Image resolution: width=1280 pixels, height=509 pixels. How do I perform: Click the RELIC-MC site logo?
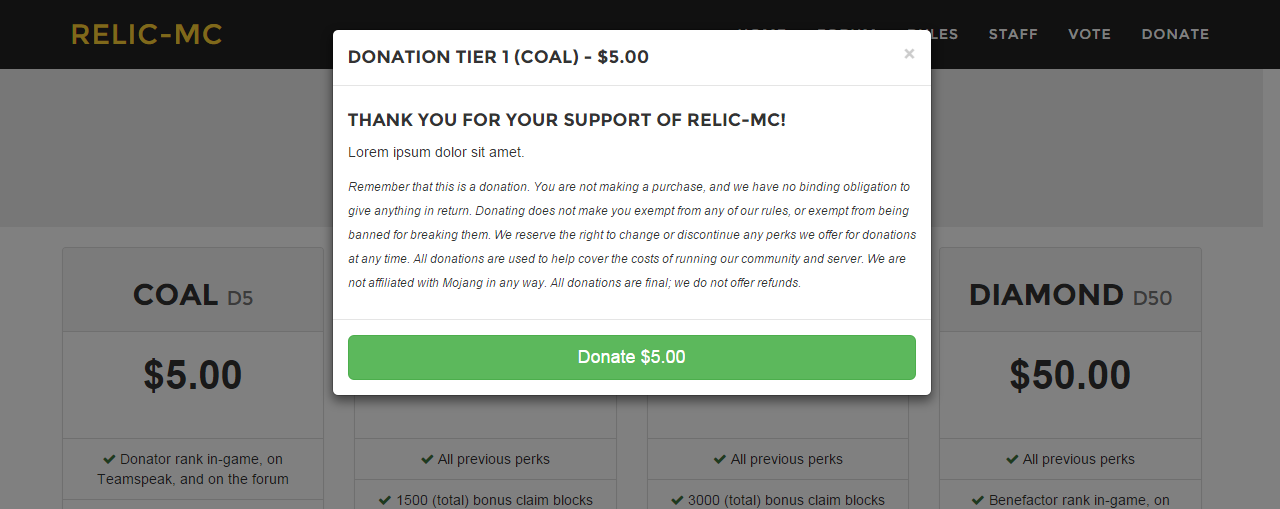point(147,34)
